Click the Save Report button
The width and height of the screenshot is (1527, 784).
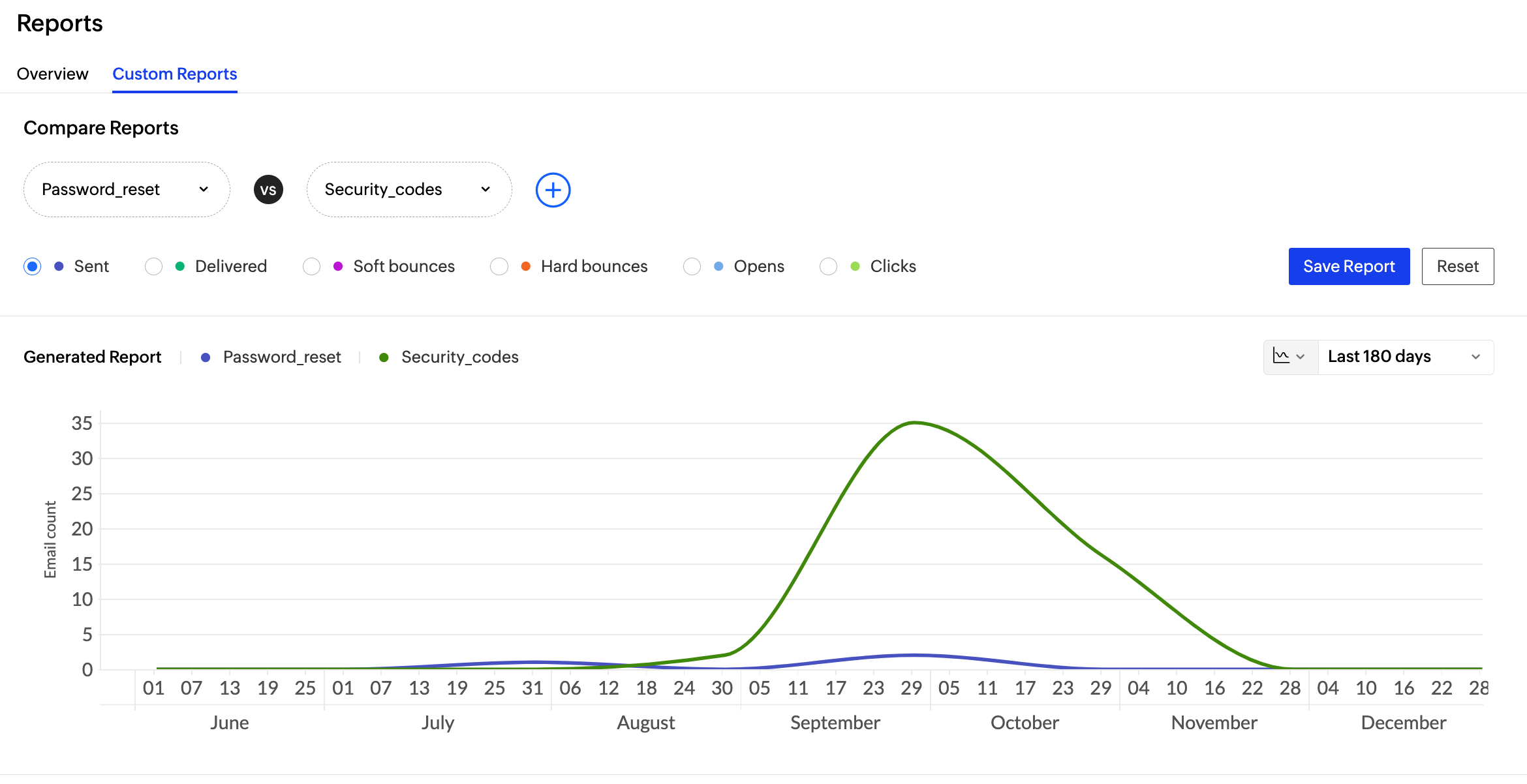[1349, 266]
